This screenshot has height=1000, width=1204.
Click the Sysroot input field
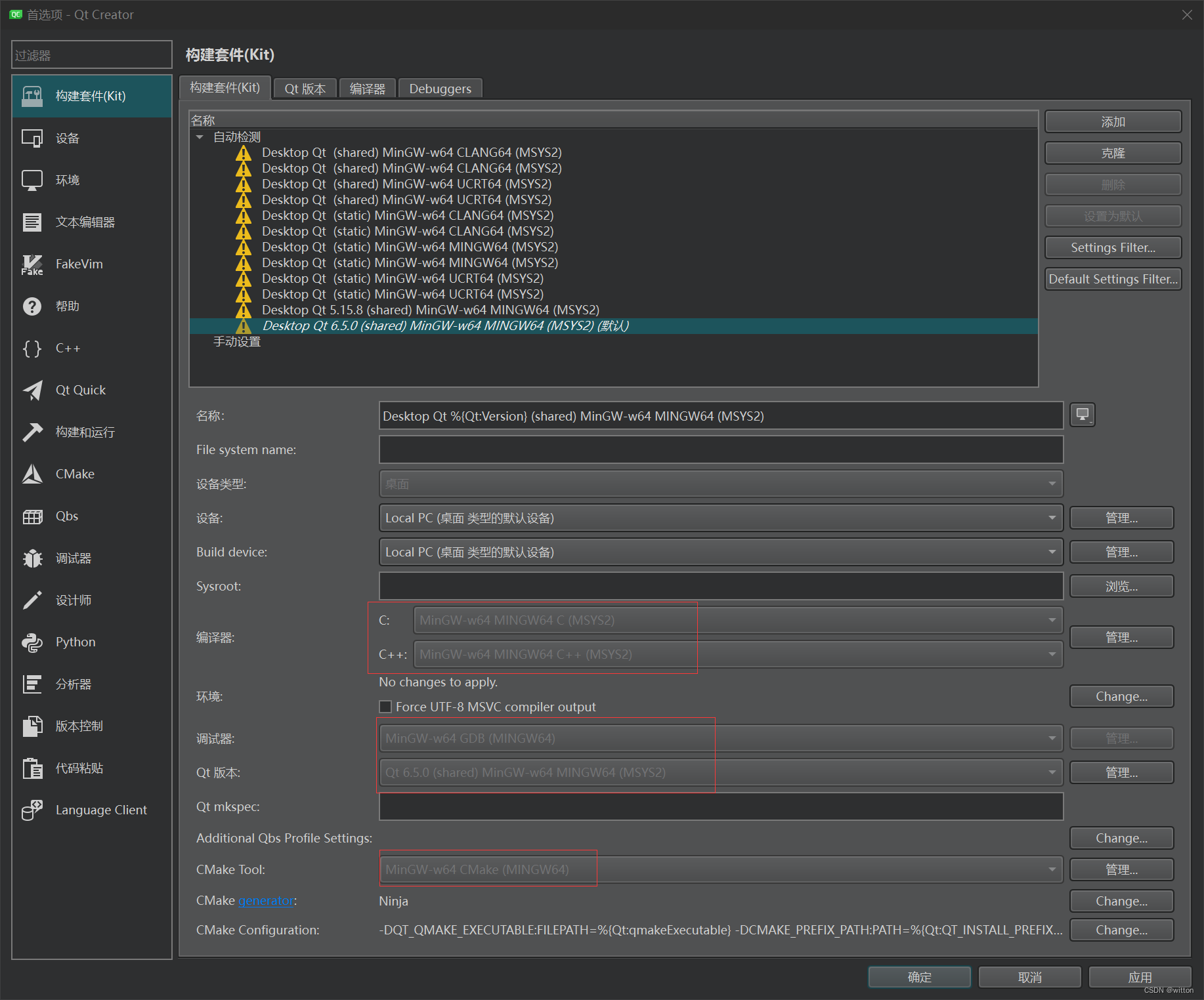click(x=721, y=587)
